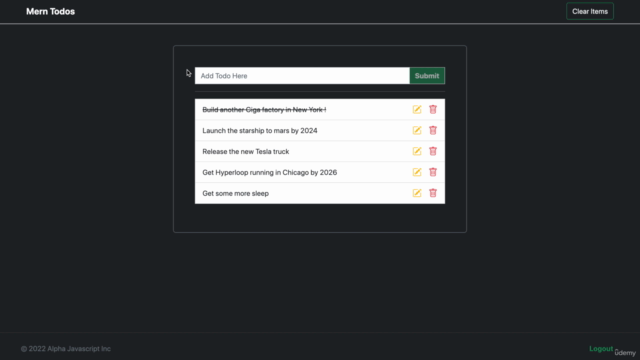
Task: Click the struck-through 'Build another Giga factory' text
Action: coord(264,109)
